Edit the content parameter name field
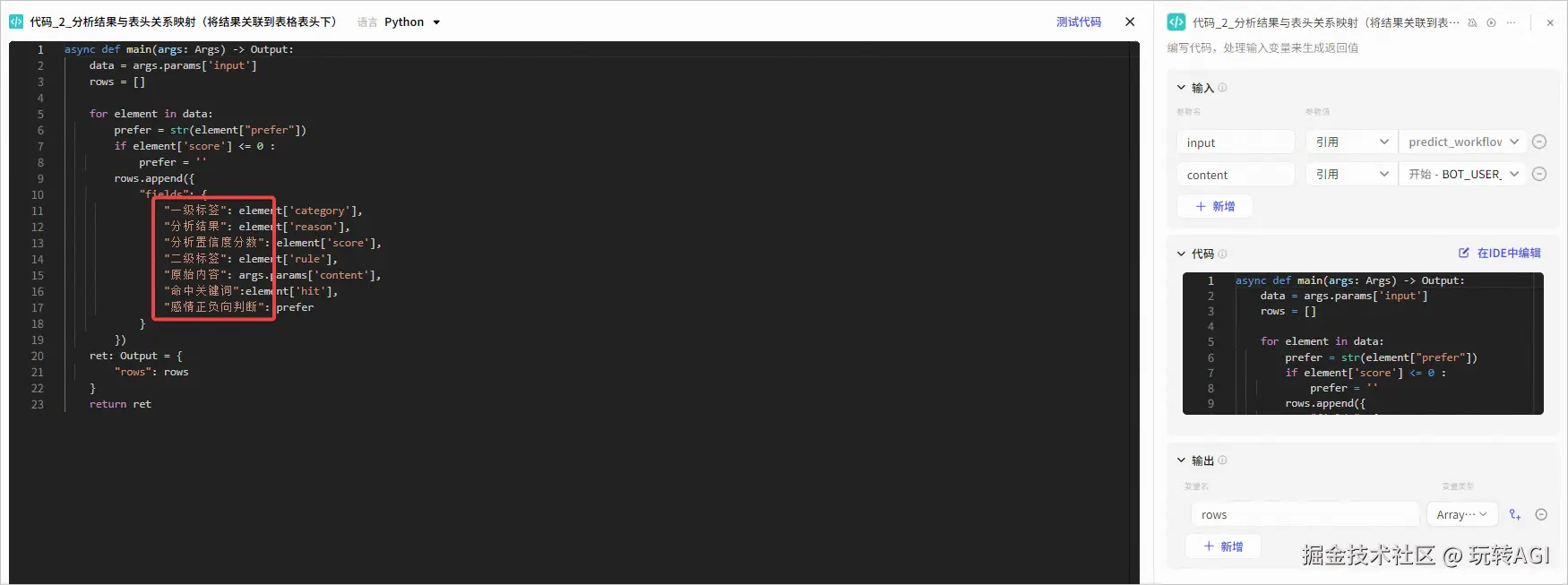 pyautogui.click(x=1236, y=175)
